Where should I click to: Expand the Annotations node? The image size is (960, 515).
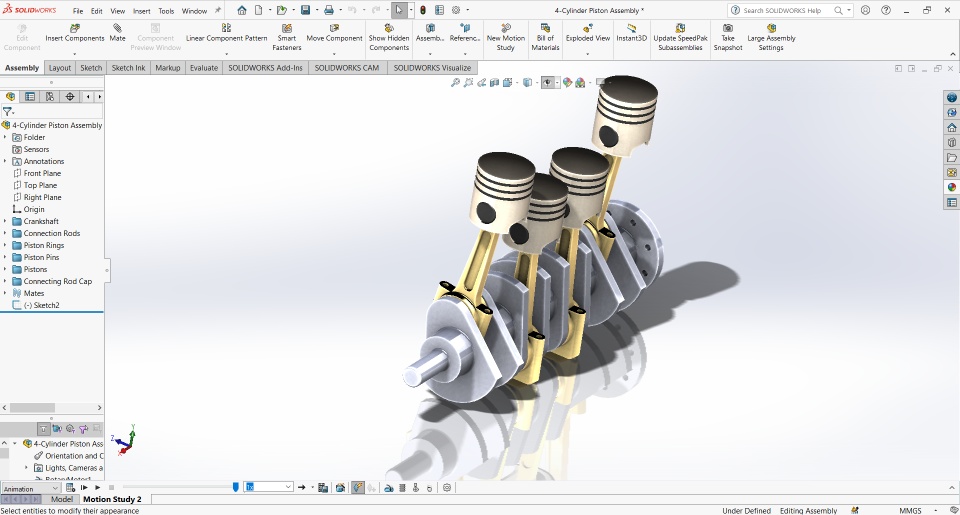(5, 161)
